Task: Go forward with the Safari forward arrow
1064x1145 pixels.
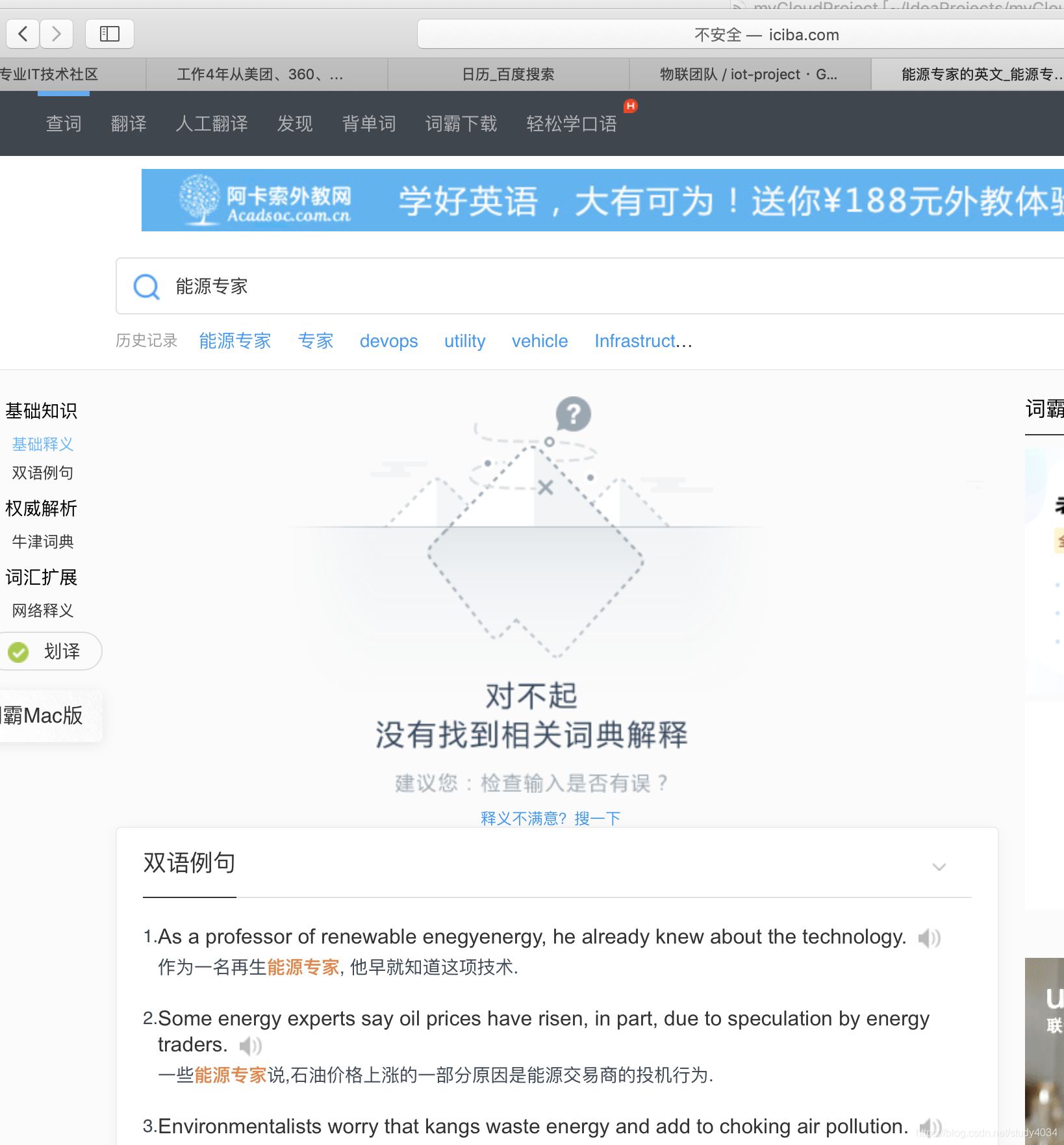Action: tap(57, 34)
